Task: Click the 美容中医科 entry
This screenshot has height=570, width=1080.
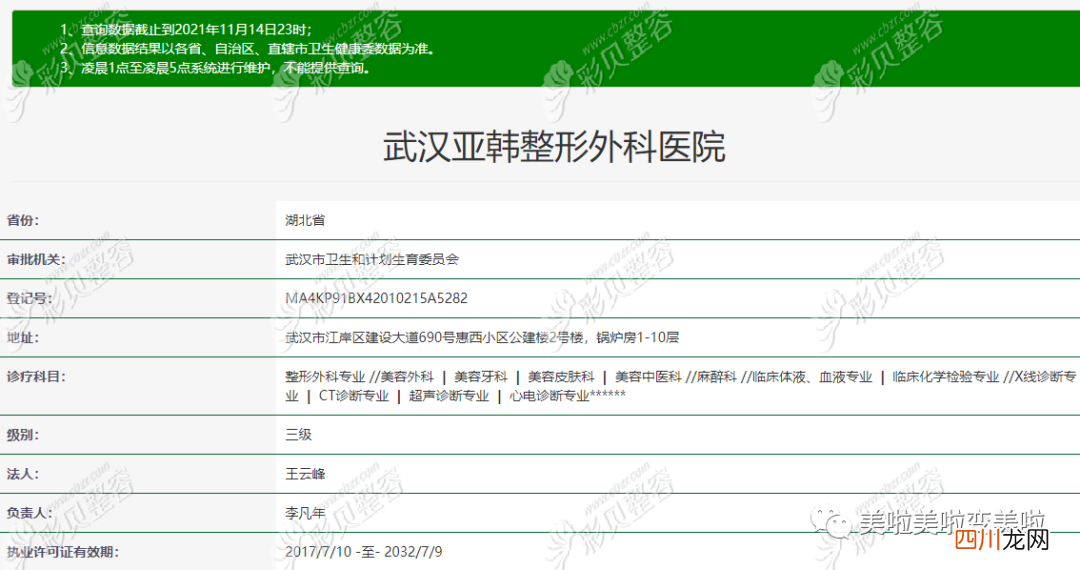Action: coord(647,377)
